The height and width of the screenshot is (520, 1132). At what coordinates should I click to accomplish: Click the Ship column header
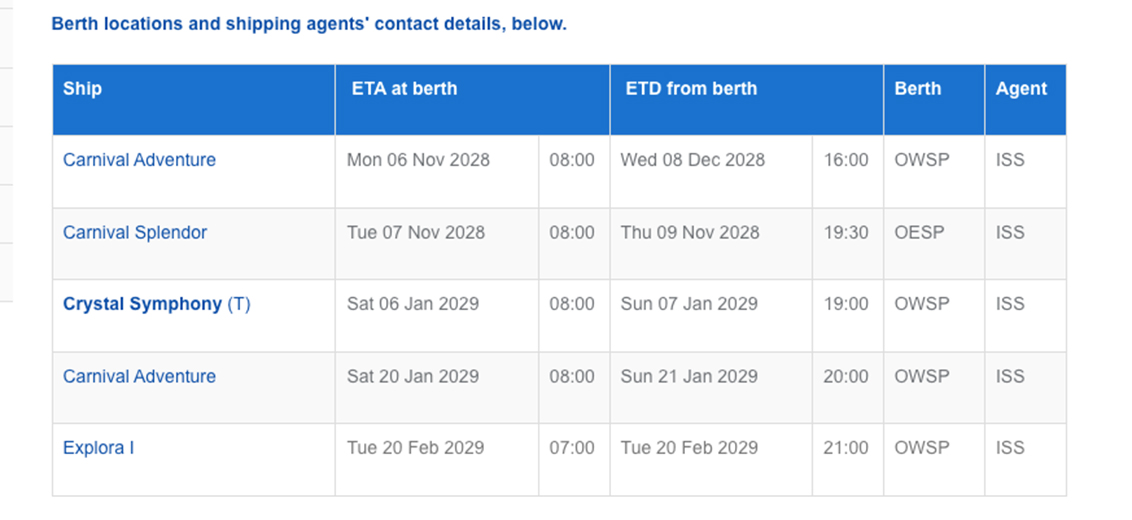pos(82,88)
